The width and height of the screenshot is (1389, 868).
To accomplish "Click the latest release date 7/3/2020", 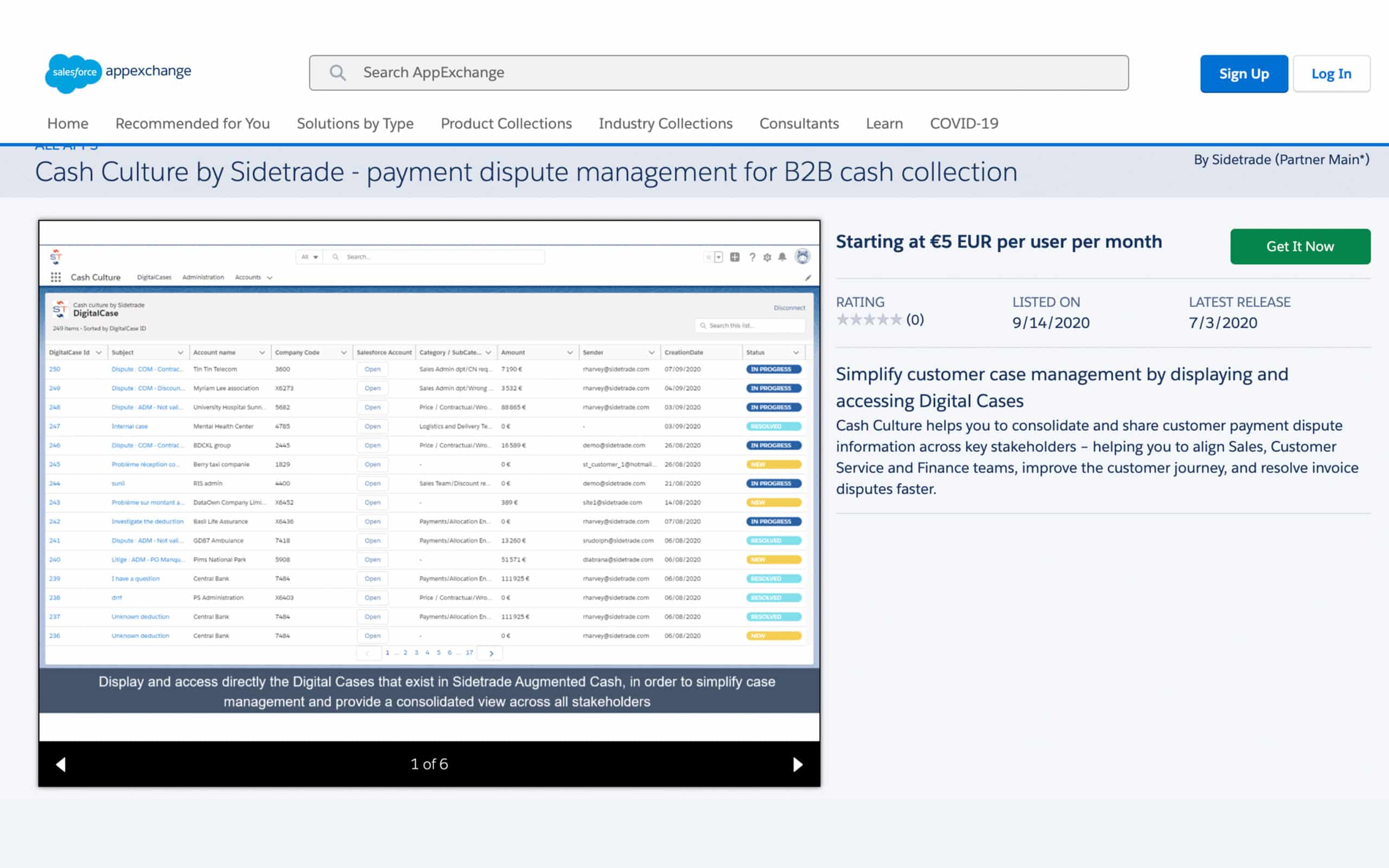I will click(x=1223, y=323).
